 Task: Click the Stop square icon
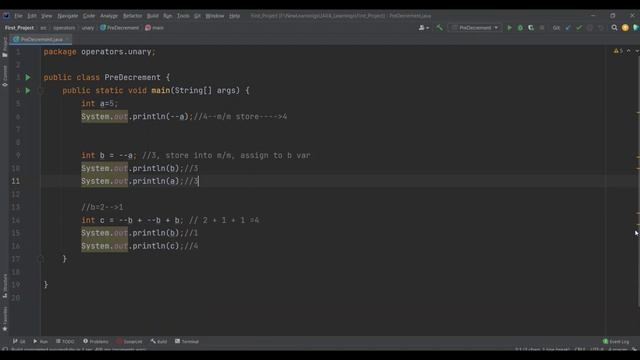click(542, 28)
